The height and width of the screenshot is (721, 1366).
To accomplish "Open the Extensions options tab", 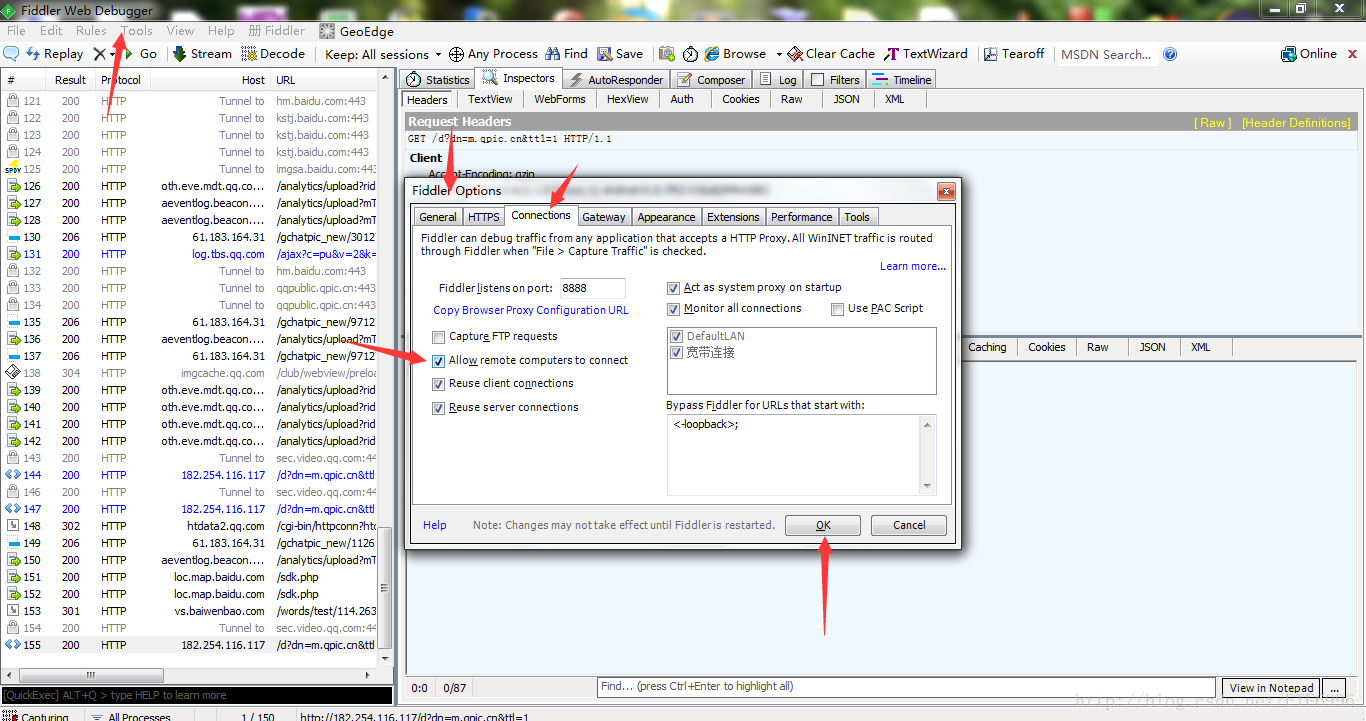I will 733,216.
